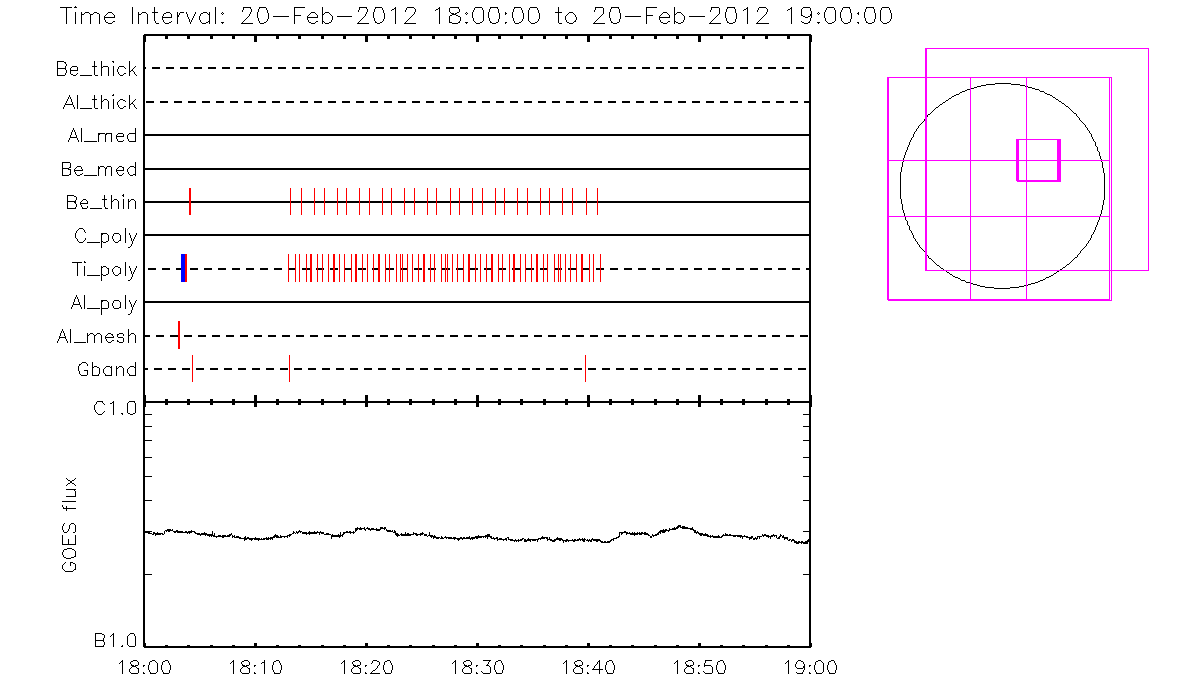Select the Gband marker near 18:13
1200x700 pixels.
pyautogui.click(x=289, y=369)
